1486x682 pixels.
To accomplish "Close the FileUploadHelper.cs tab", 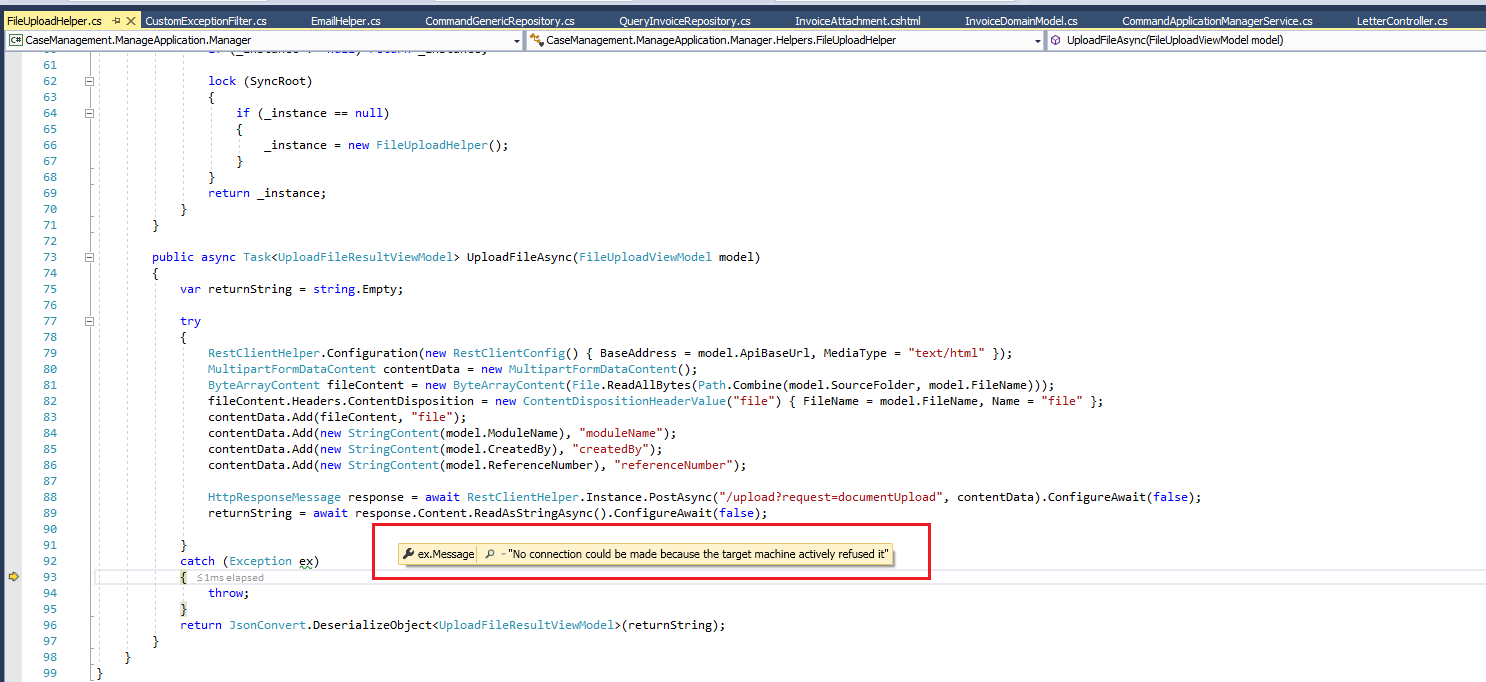I will click(x=133, y=21).
